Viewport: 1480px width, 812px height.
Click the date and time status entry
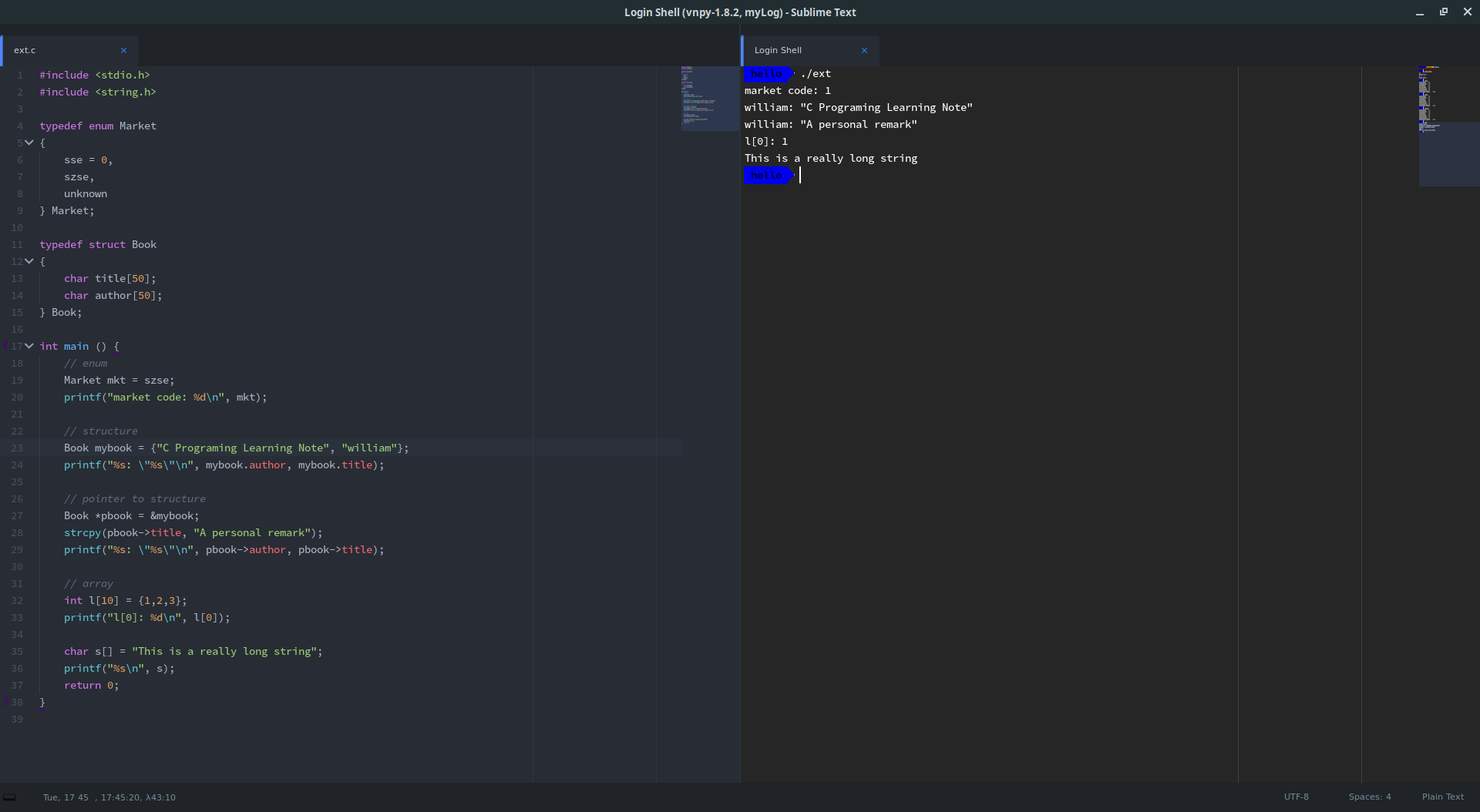pos(109,797)
